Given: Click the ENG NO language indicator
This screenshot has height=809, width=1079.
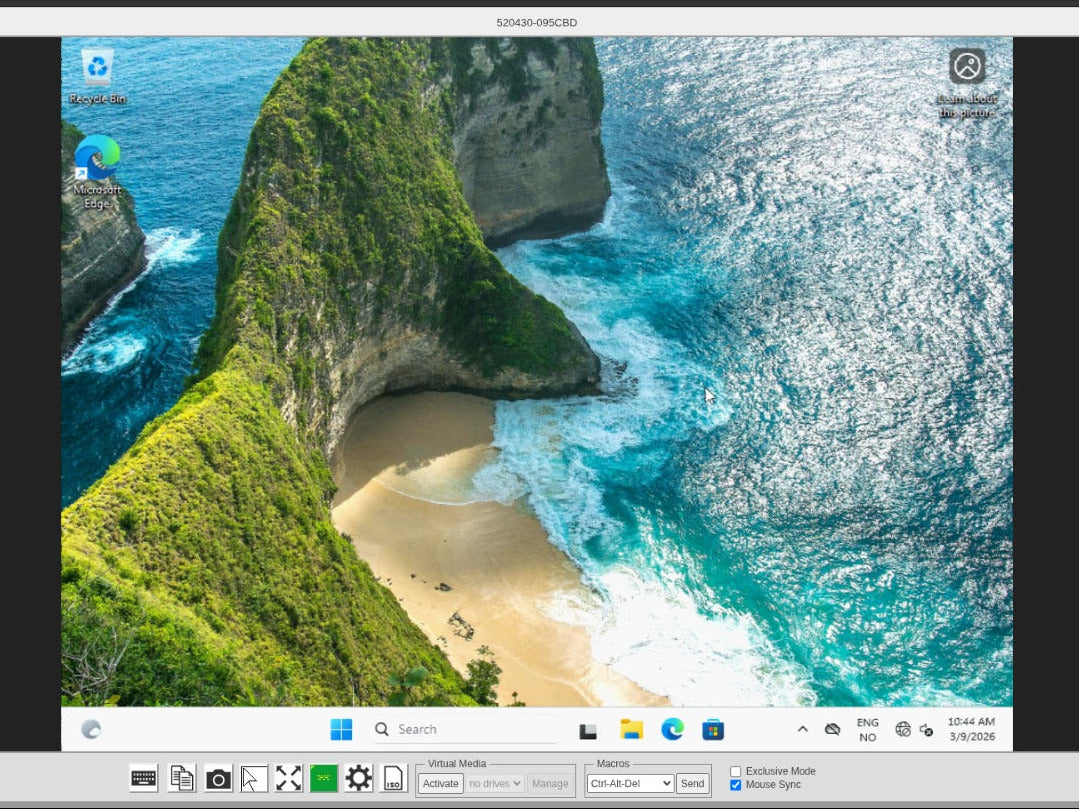Looking at the screenshot, I should pyautogui.click(x=867, y=730).
